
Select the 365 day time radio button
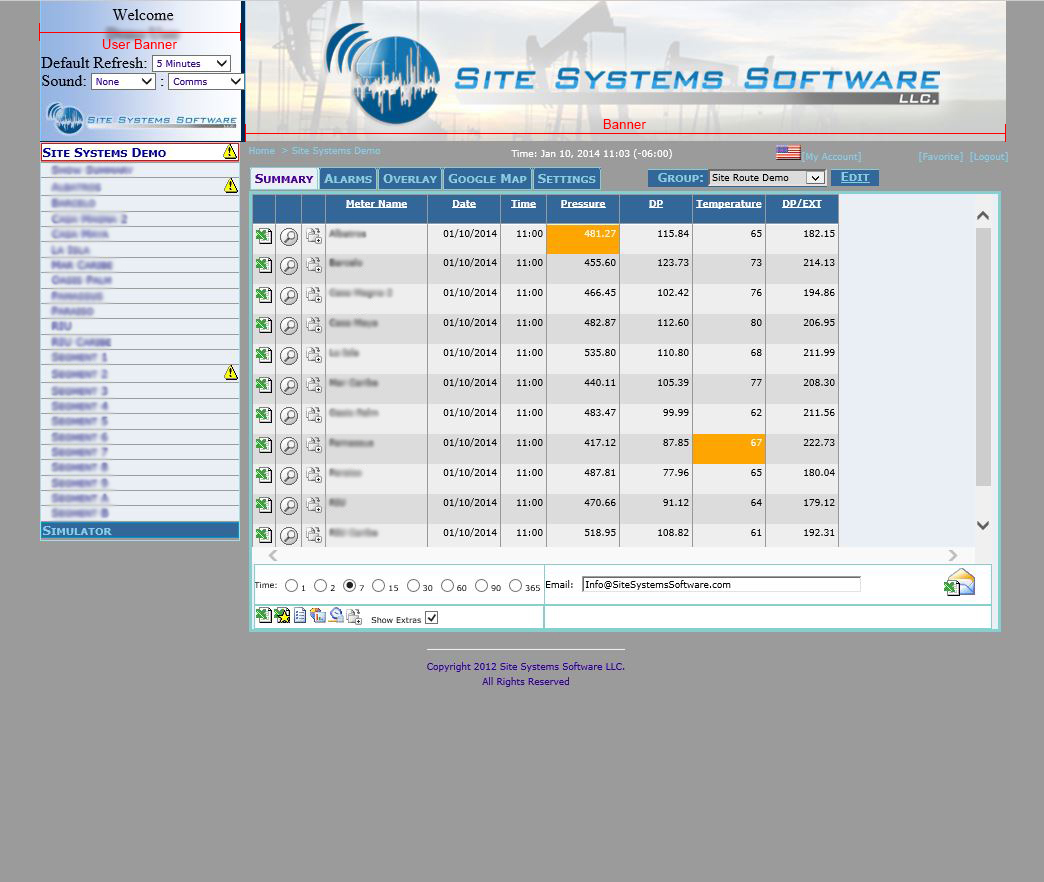tap(515, 586)
